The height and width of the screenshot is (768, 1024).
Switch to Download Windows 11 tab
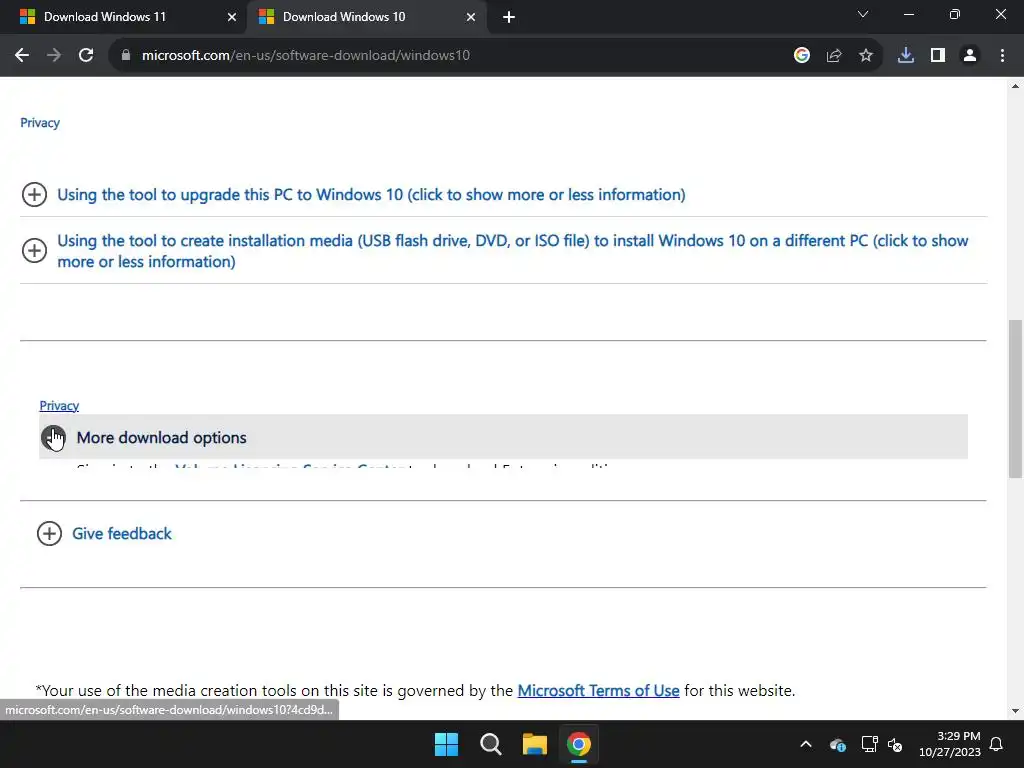pyautogui.click(x=123, y=17)
